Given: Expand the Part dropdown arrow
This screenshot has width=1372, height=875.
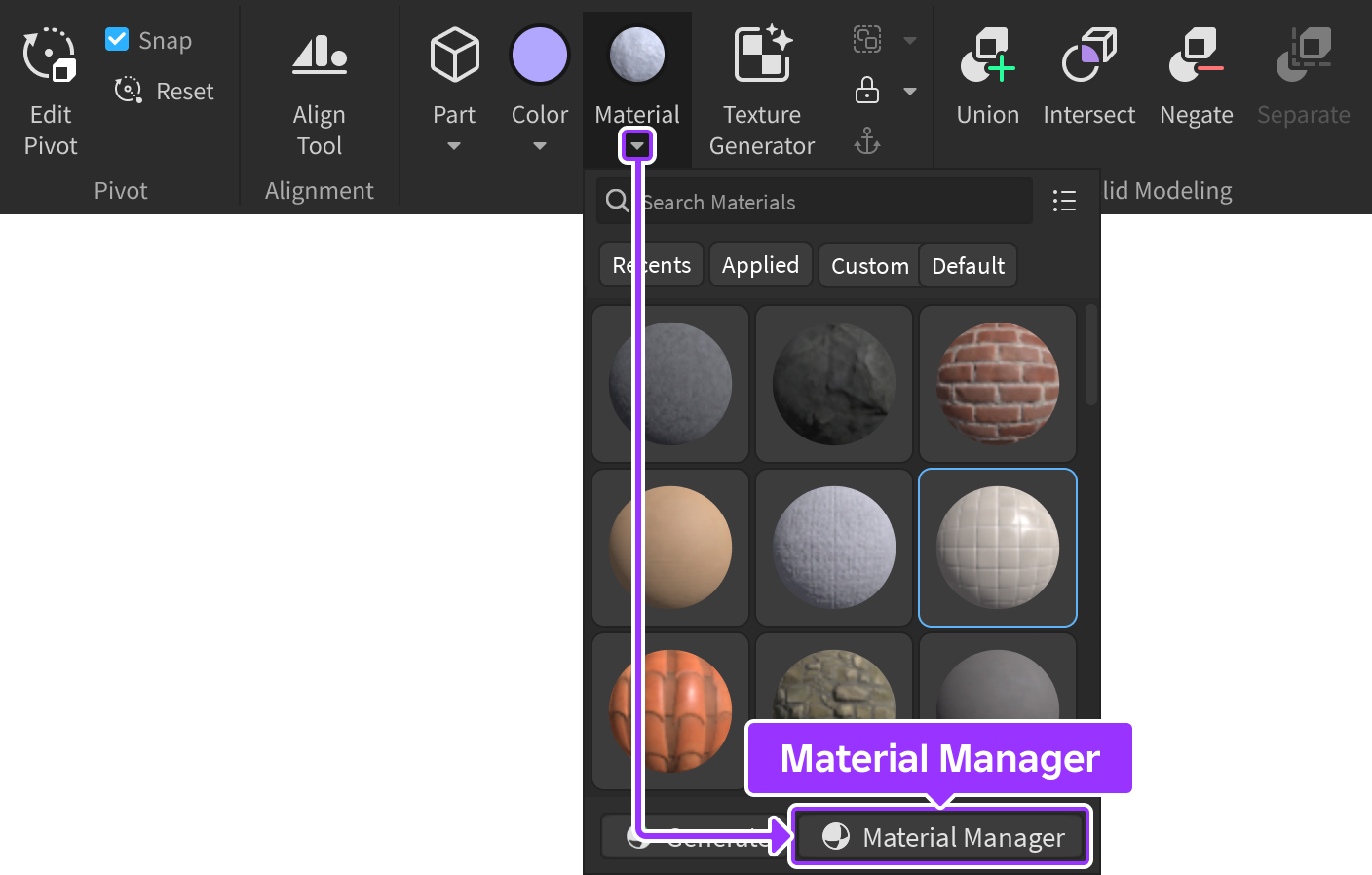Looking at the screenshot, I should [454, 146].
